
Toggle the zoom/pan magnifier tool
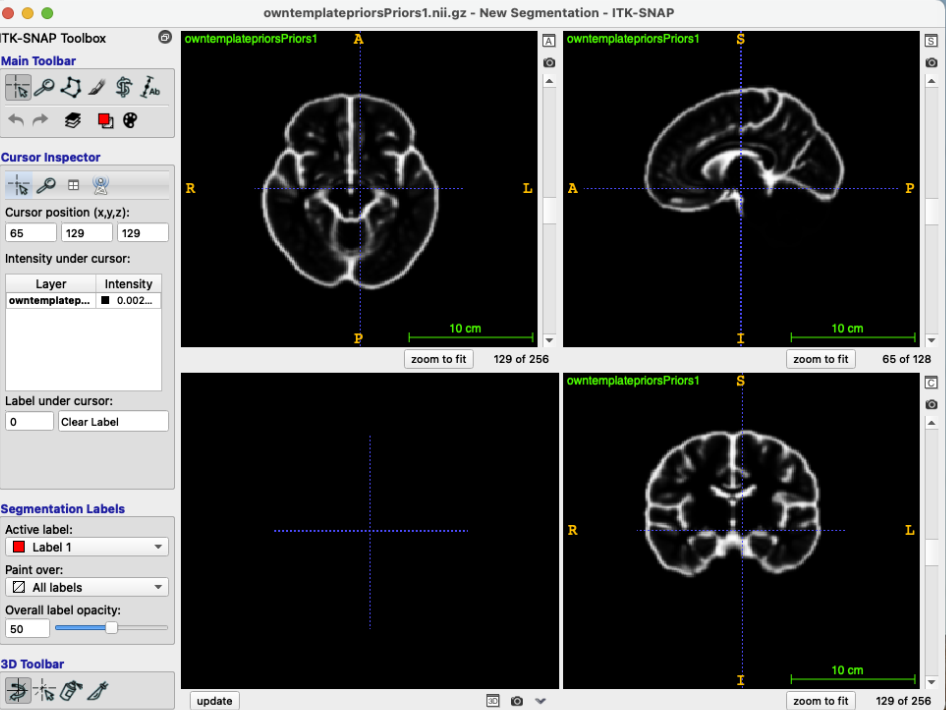pyautogui.click(x=45, y=87)
